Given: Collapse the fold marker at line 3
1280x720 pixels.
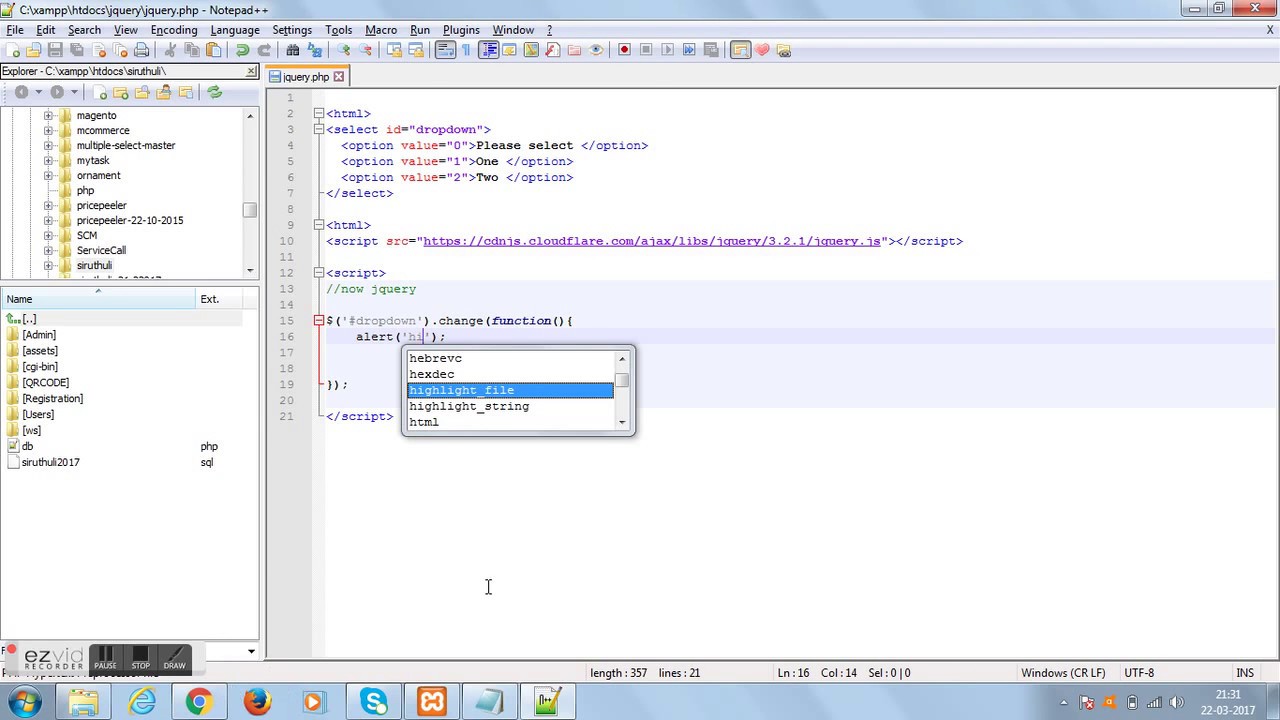Looking at the screenshot, I should [318, 129].
